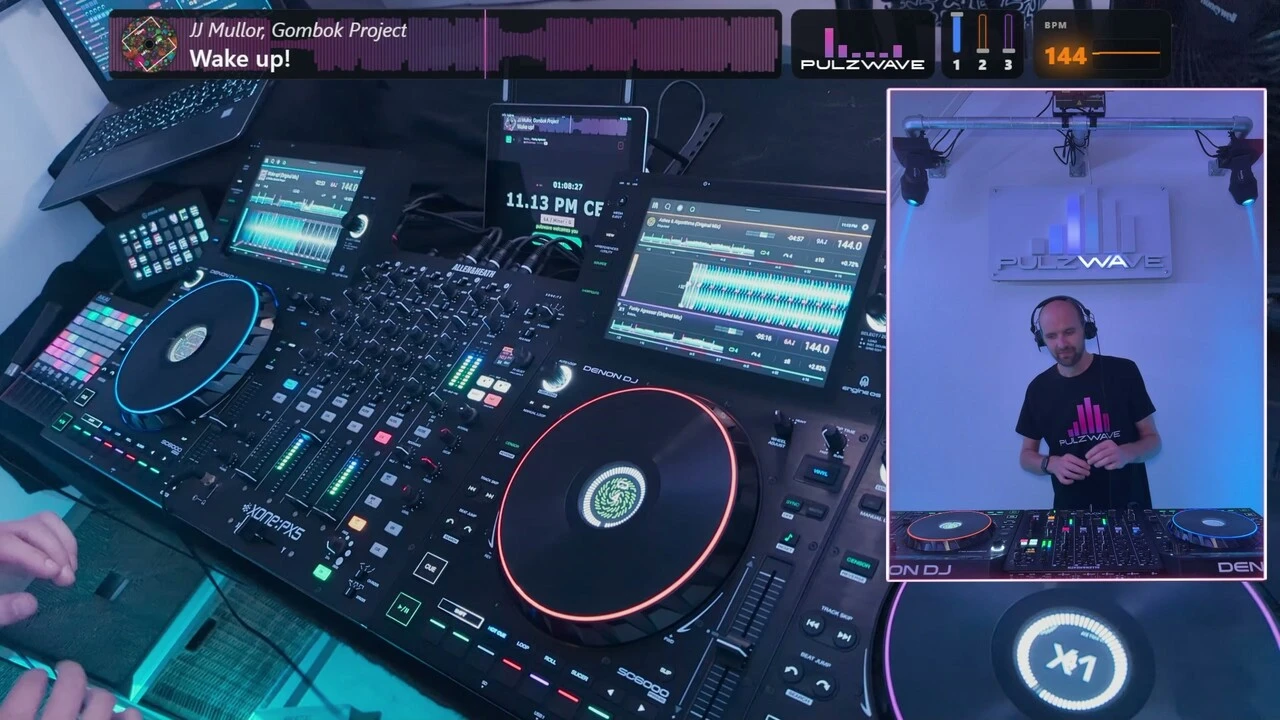
Task: Adjust the orange channel 2 level fader
Action: click(982, 35)
